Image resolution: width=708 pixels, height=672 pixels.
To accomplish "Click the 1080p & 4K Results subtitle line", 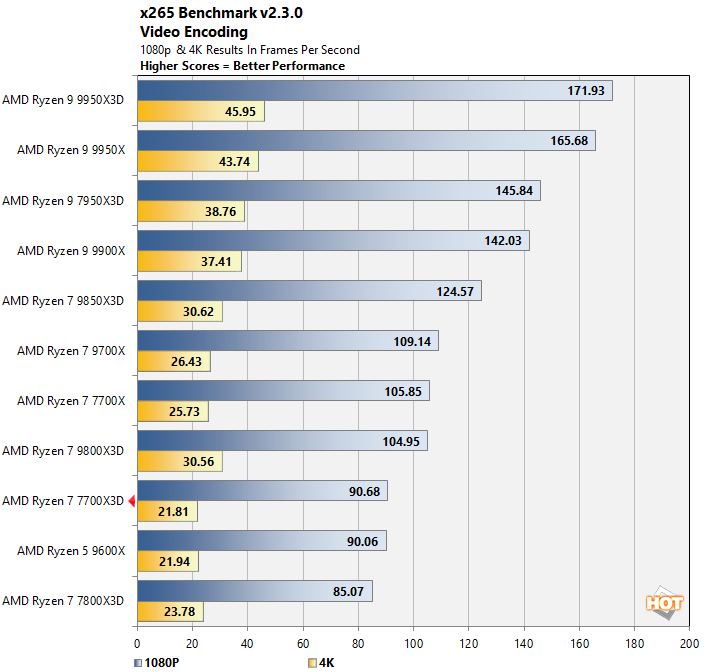I will (x=250, y=50).
